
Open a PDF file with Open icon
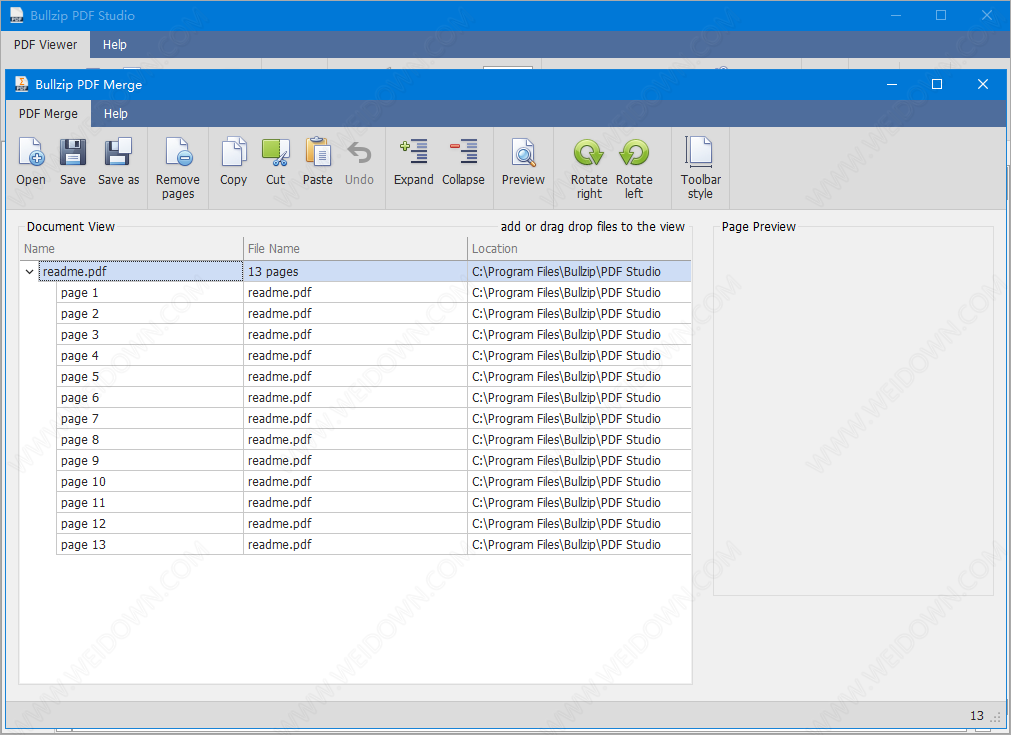pos(31,153)
